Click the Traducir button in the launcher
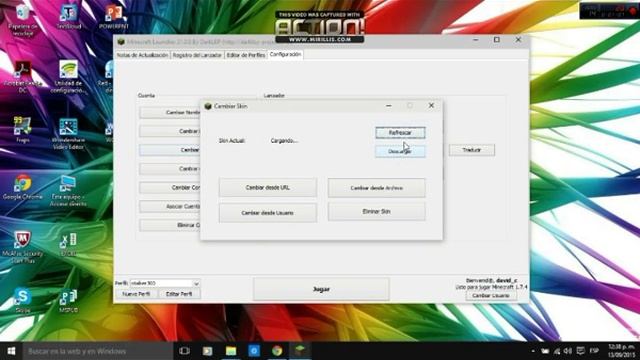Image resolution: width=640 pixels, height=360 pixels. (472, 150)
